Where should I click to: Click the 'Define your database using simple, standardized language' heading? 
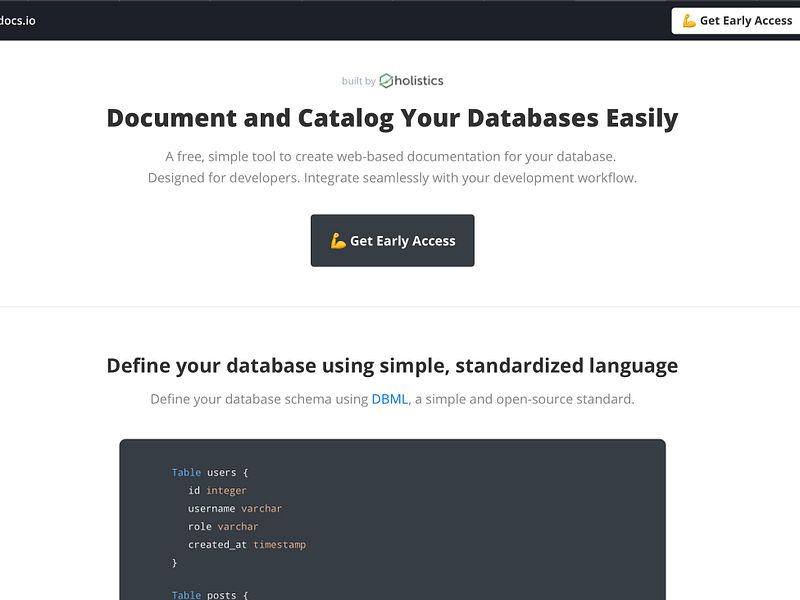click(x=392, y=366)
